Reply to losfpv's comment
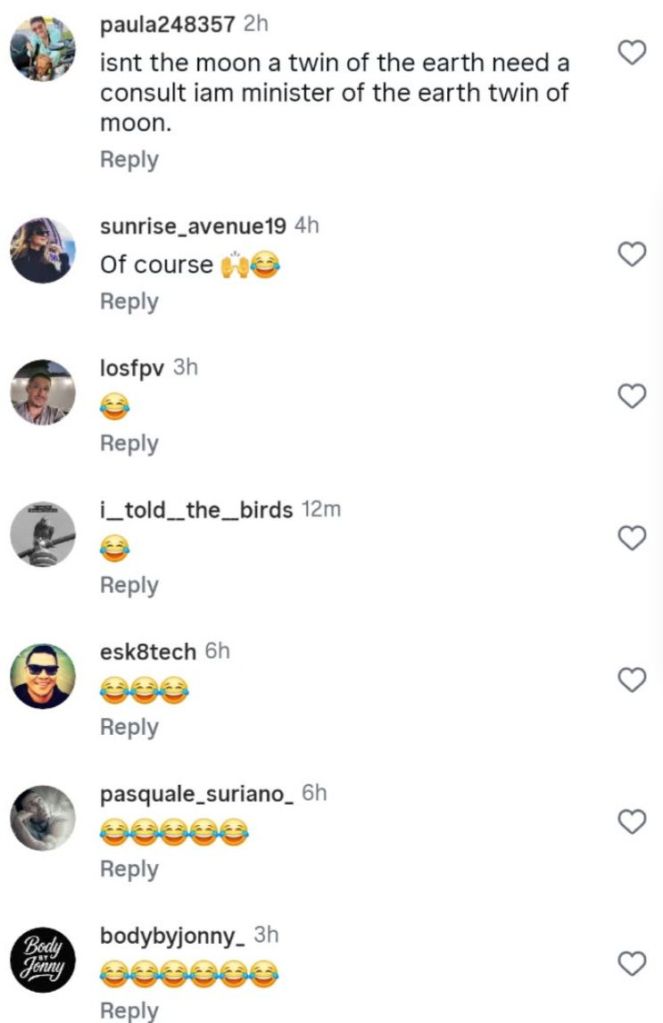663x1023 pixels. [x=129, y=444]
